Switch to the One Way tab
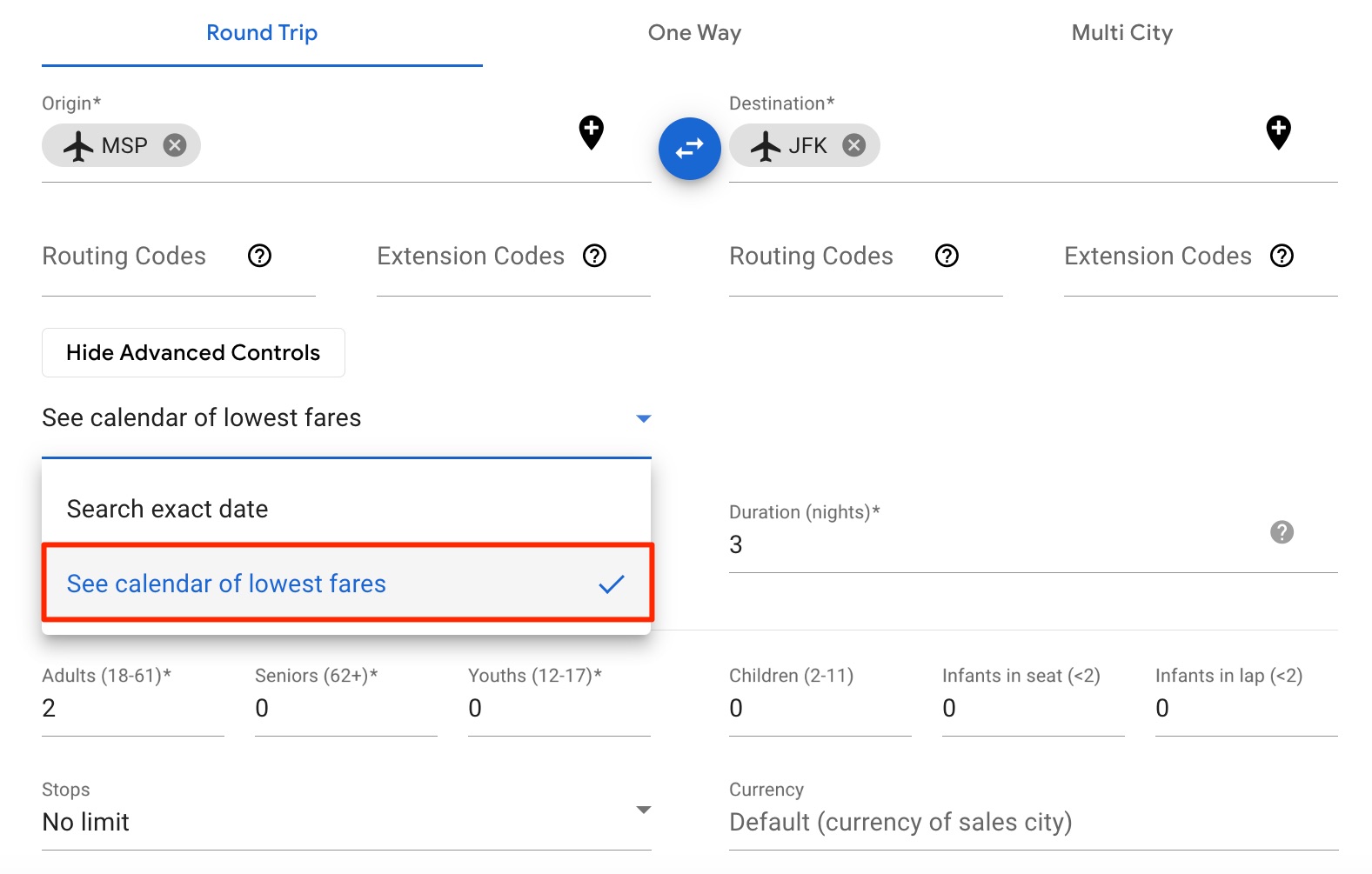Image resolution: width=1372 pixels, height=874 pixels. coord(693,33)
